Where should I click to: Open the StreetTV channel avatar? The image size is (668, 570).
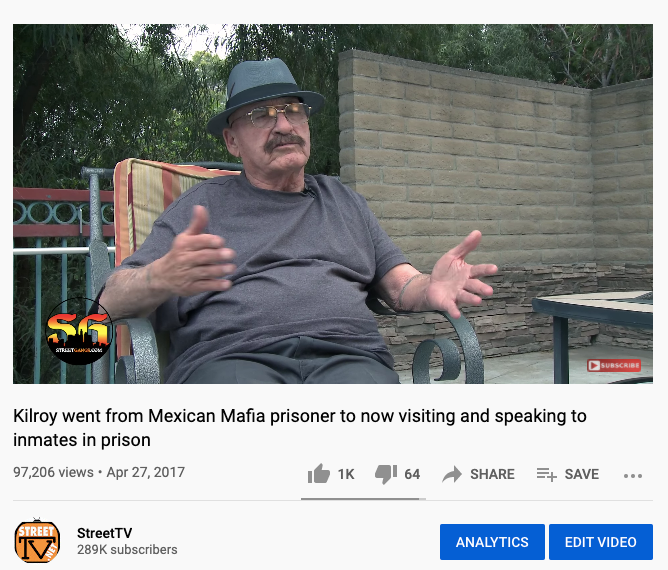(37, 541)
